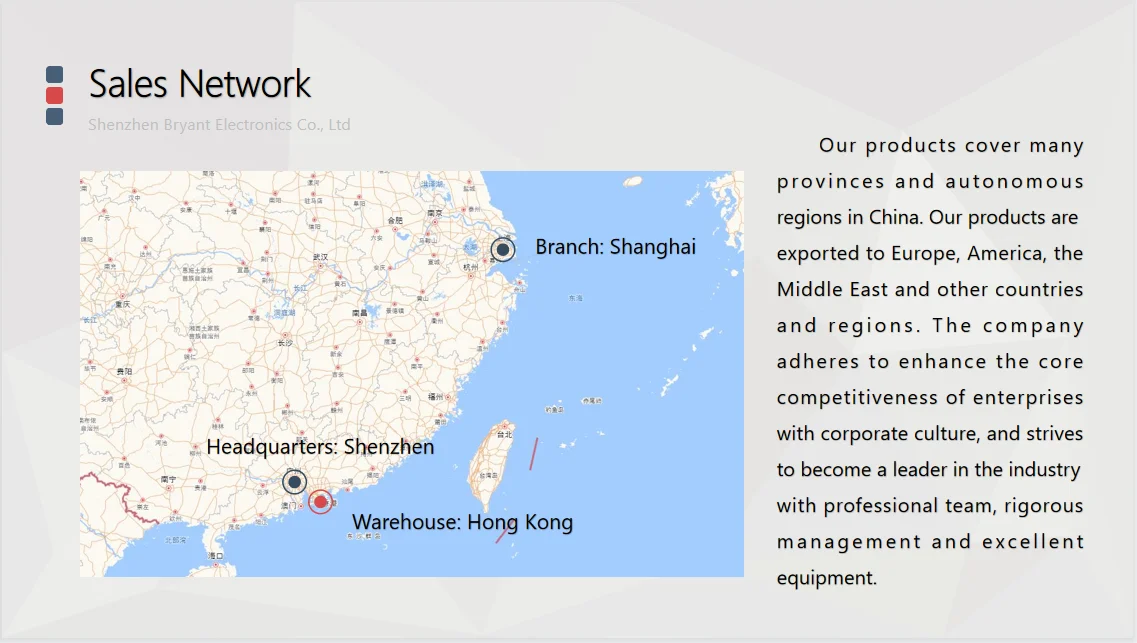This screenshot has height=643, width=1137.
Task: Click the text 'Middle East and other countries'
Action: [930, 289]
